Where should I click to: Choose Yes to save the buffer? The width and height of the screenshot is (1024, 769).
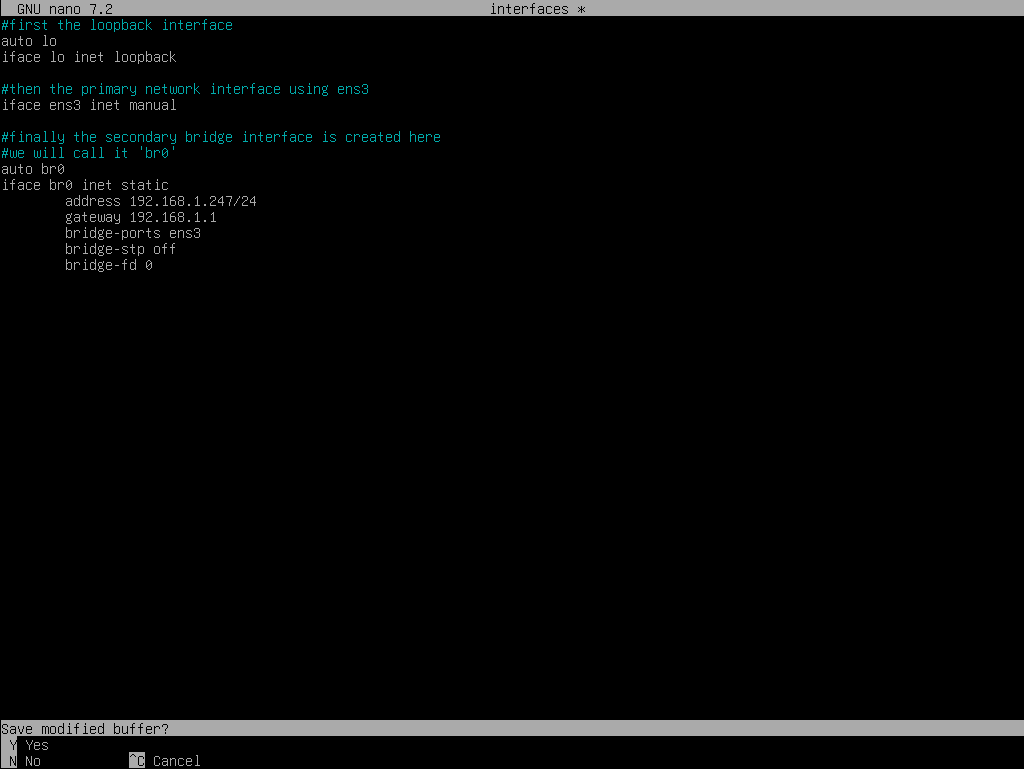coord(37,745)
